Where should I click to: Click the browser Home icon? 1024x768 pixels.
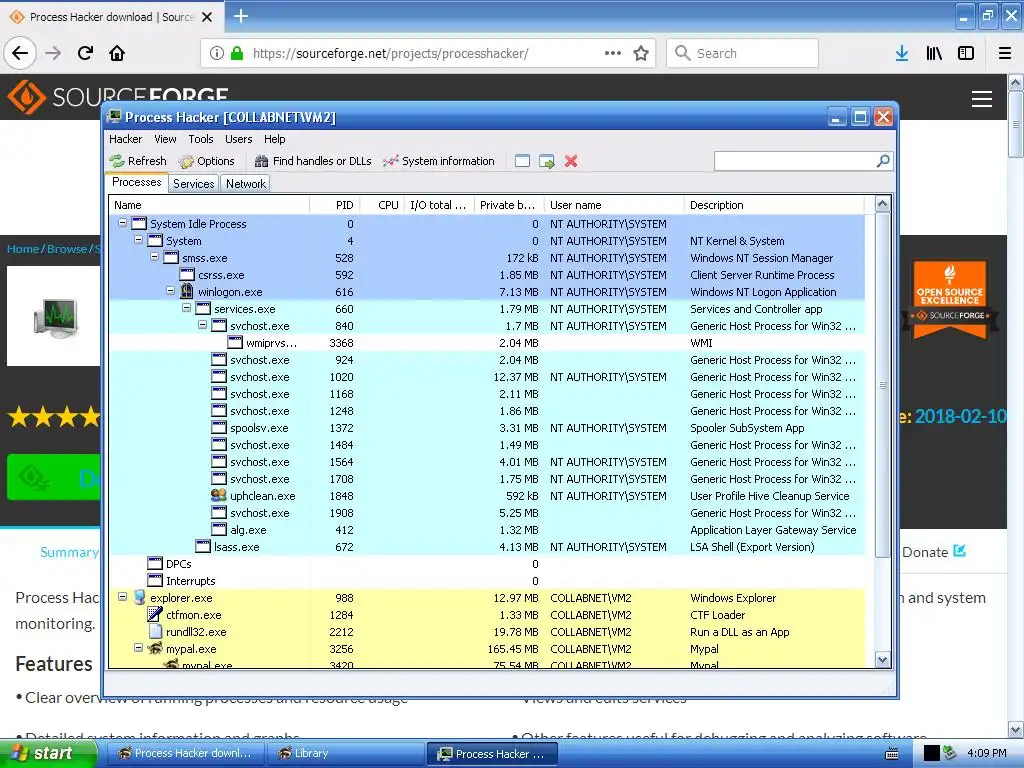tap(117, 53)
